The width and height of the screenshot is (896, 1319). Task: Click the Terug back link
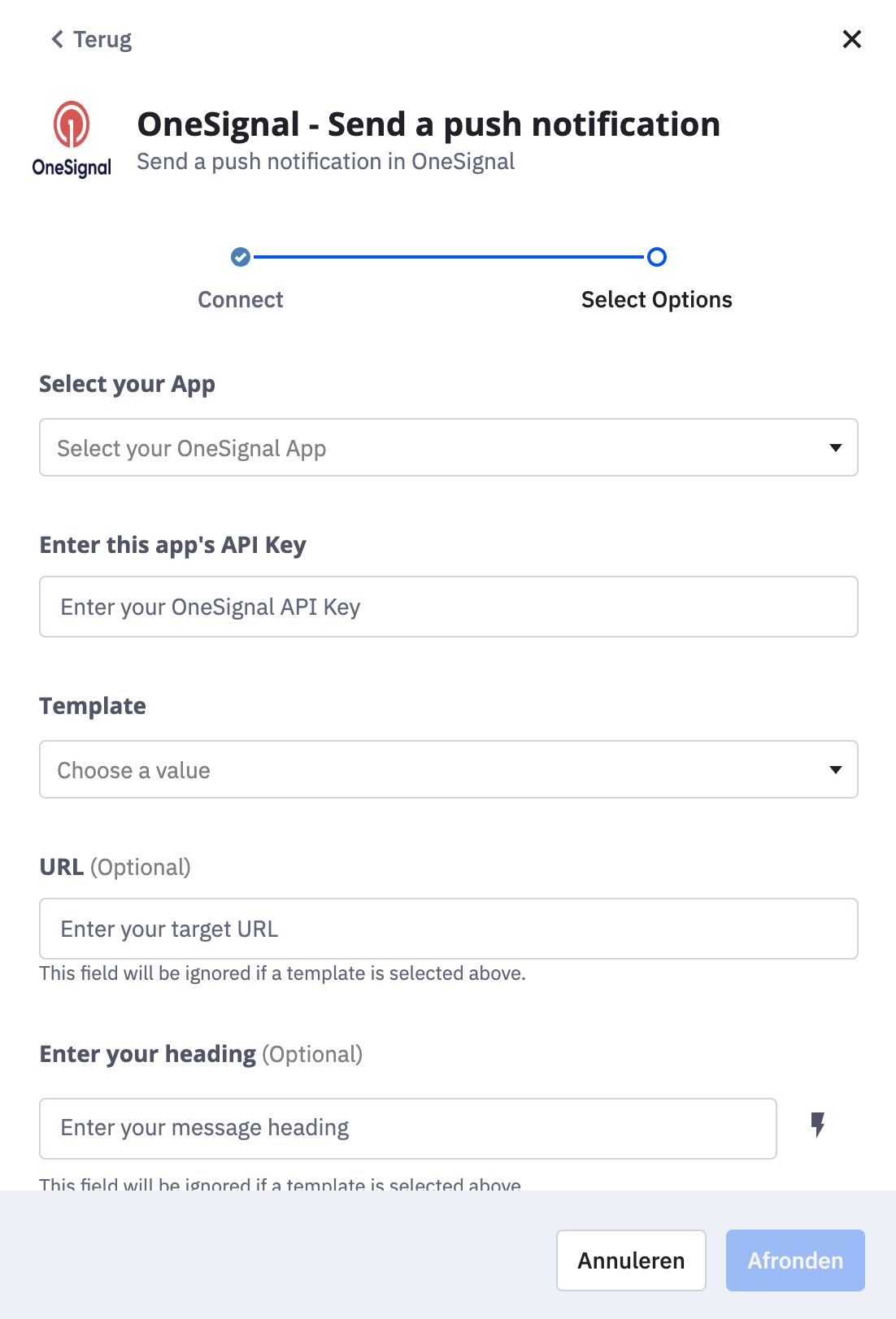91,39
